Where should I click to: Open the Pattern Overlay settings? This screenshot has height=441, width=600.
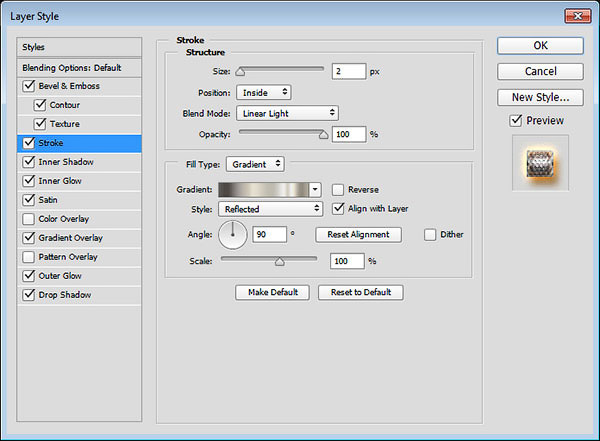pos(68,256)
